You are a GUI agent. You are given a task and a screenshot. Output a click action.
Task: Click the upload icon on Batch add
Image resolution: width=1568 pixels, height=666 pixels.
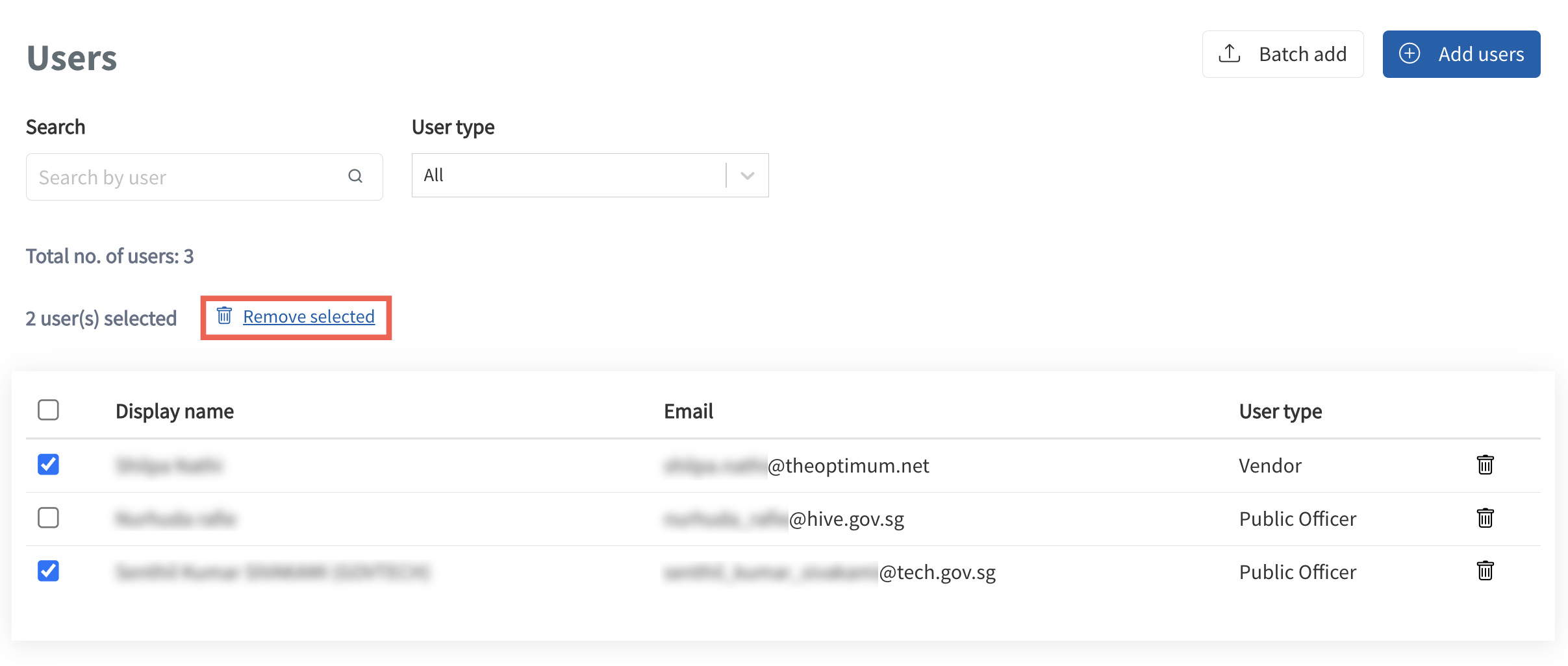click(1229, 54)
